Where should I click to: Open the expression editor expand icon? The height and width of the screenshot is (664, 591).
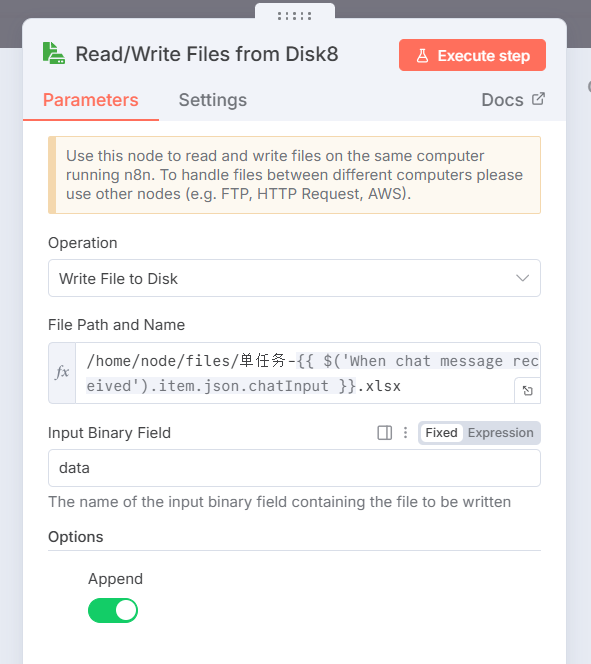(527, 390)
